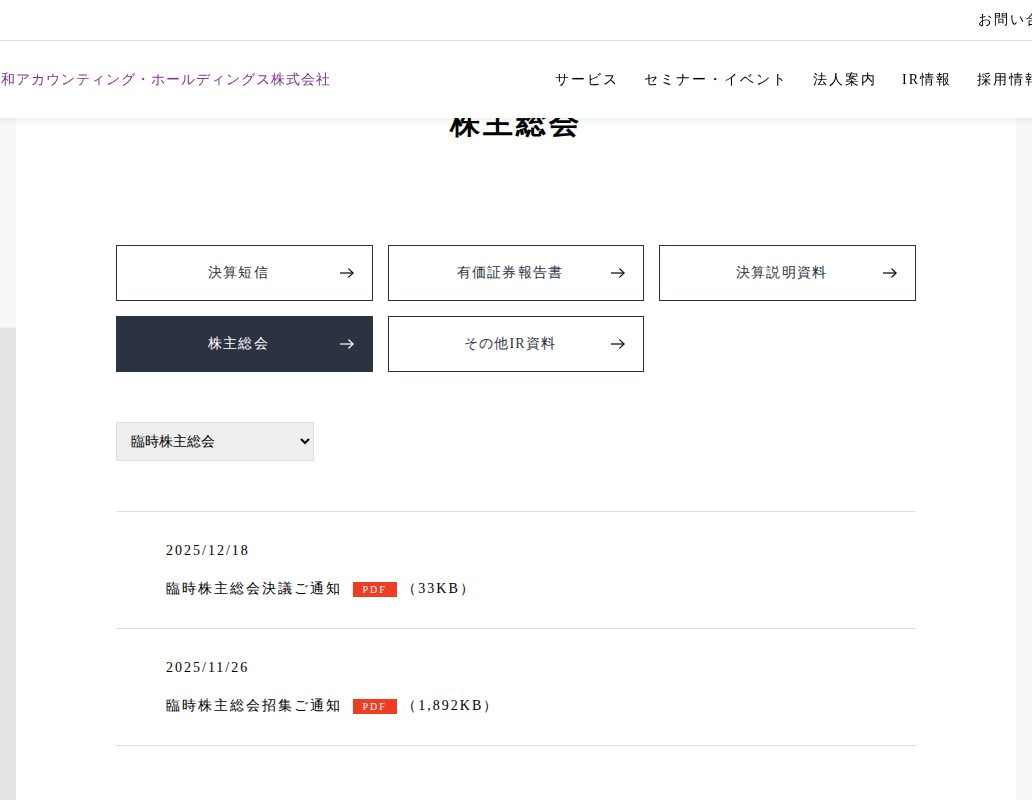
Task: Open the 決算説明資料 category button
Action: click(787, 273)
